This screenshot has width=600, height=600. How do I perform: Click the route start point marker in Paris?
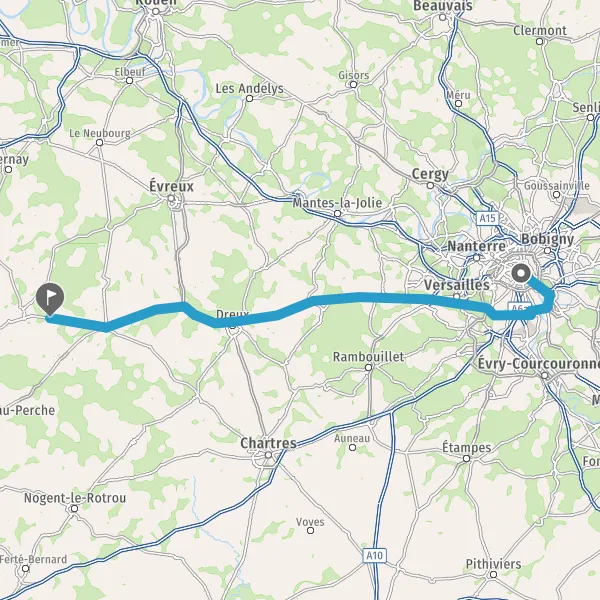[521, 274]
